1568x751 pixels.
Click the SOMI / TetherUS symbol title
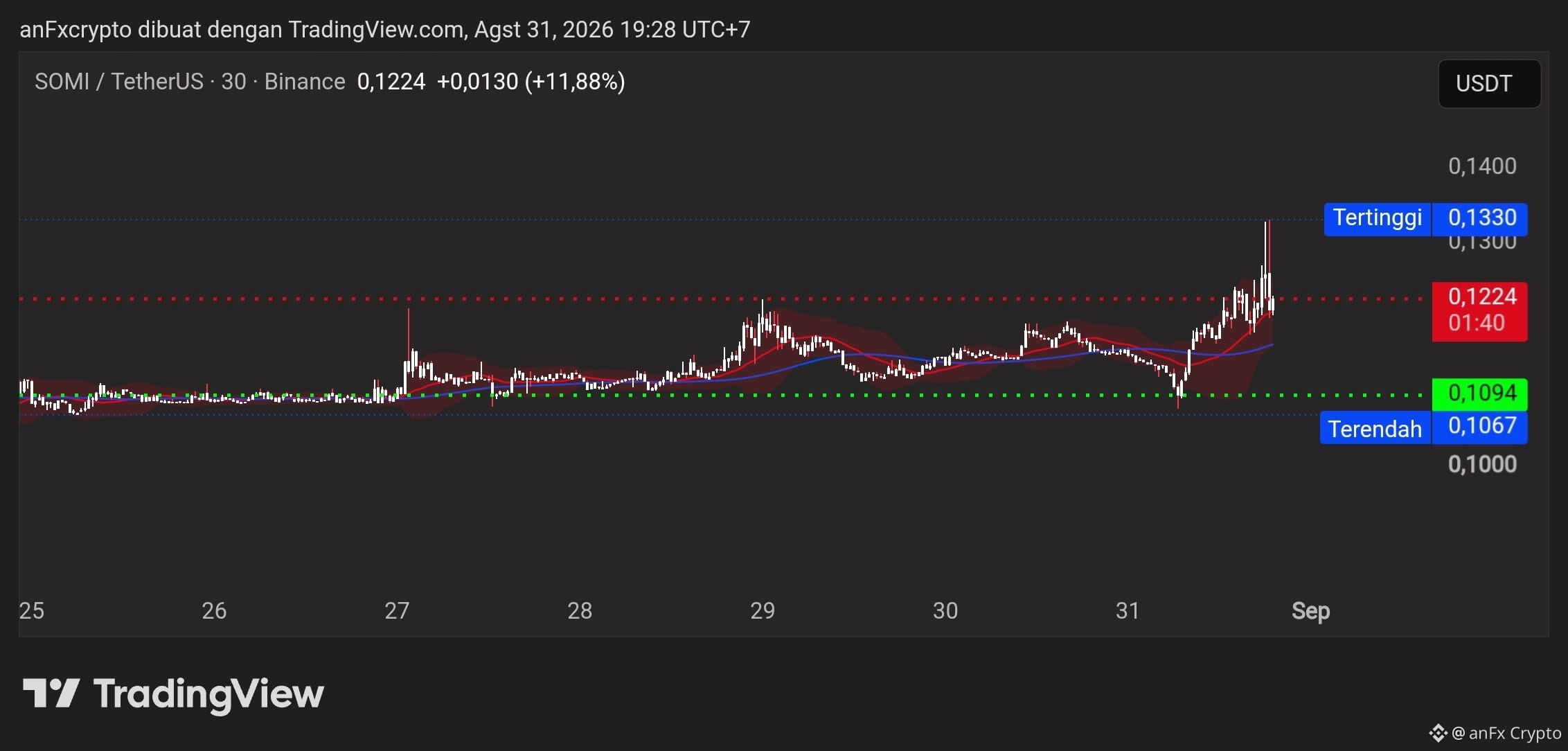point(119,82)
